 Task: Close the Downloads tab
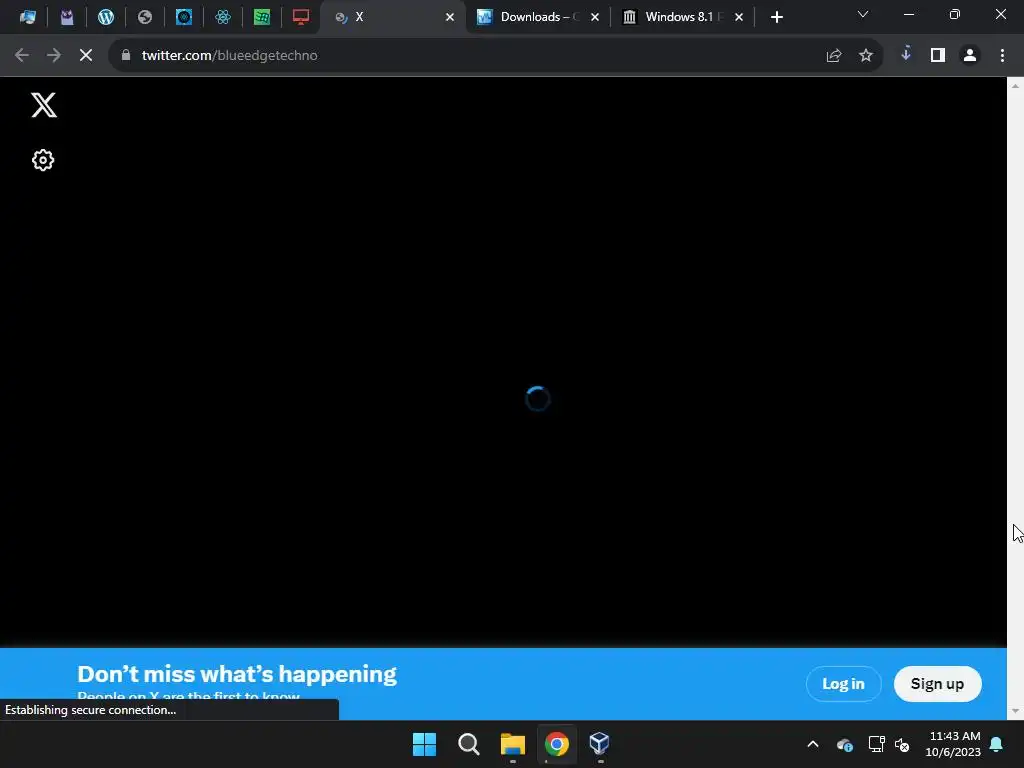pyautogui.click(x=594, y=18)
